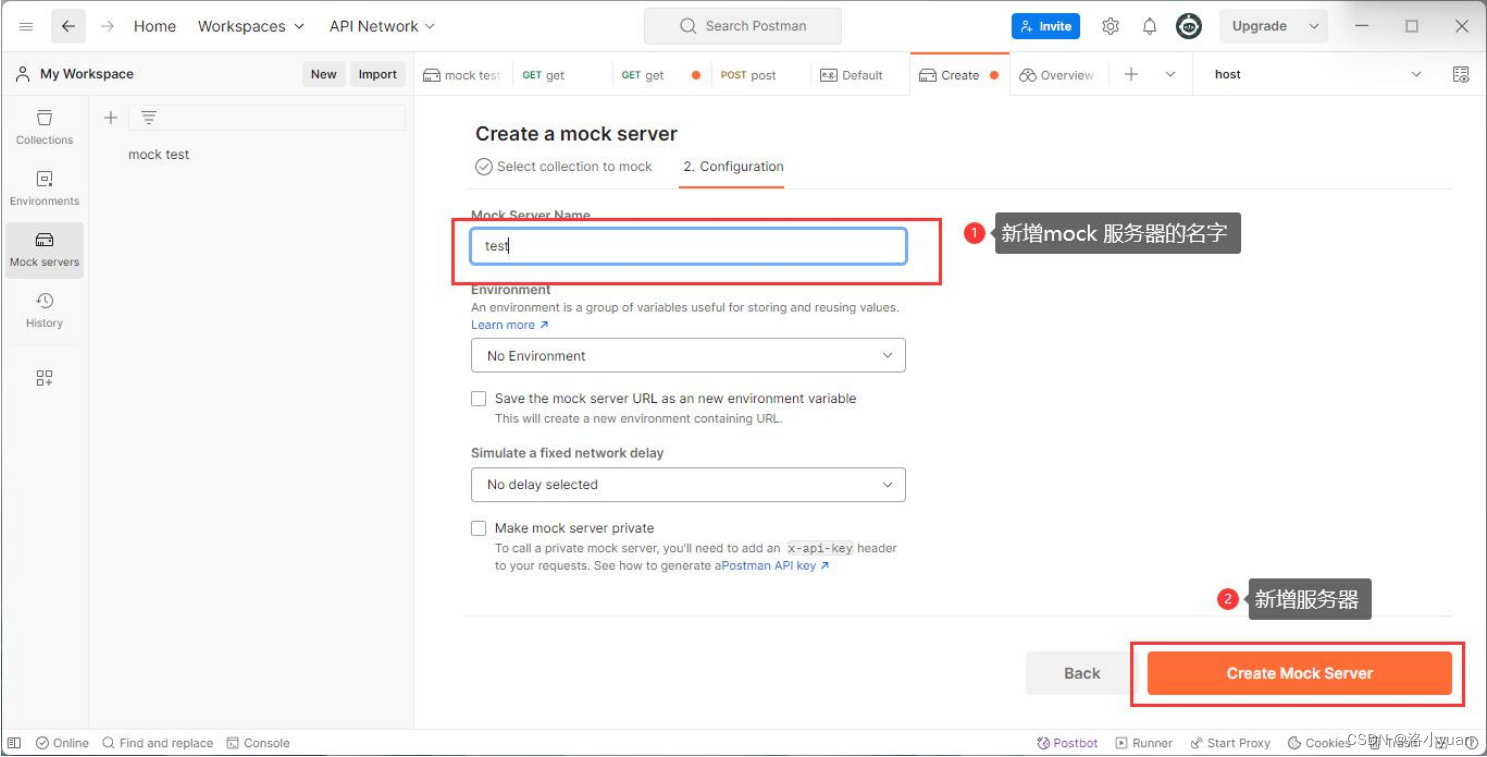Open the No Environment dropdown
This screenshot has width=1487, height=757.
click(688, 355)
